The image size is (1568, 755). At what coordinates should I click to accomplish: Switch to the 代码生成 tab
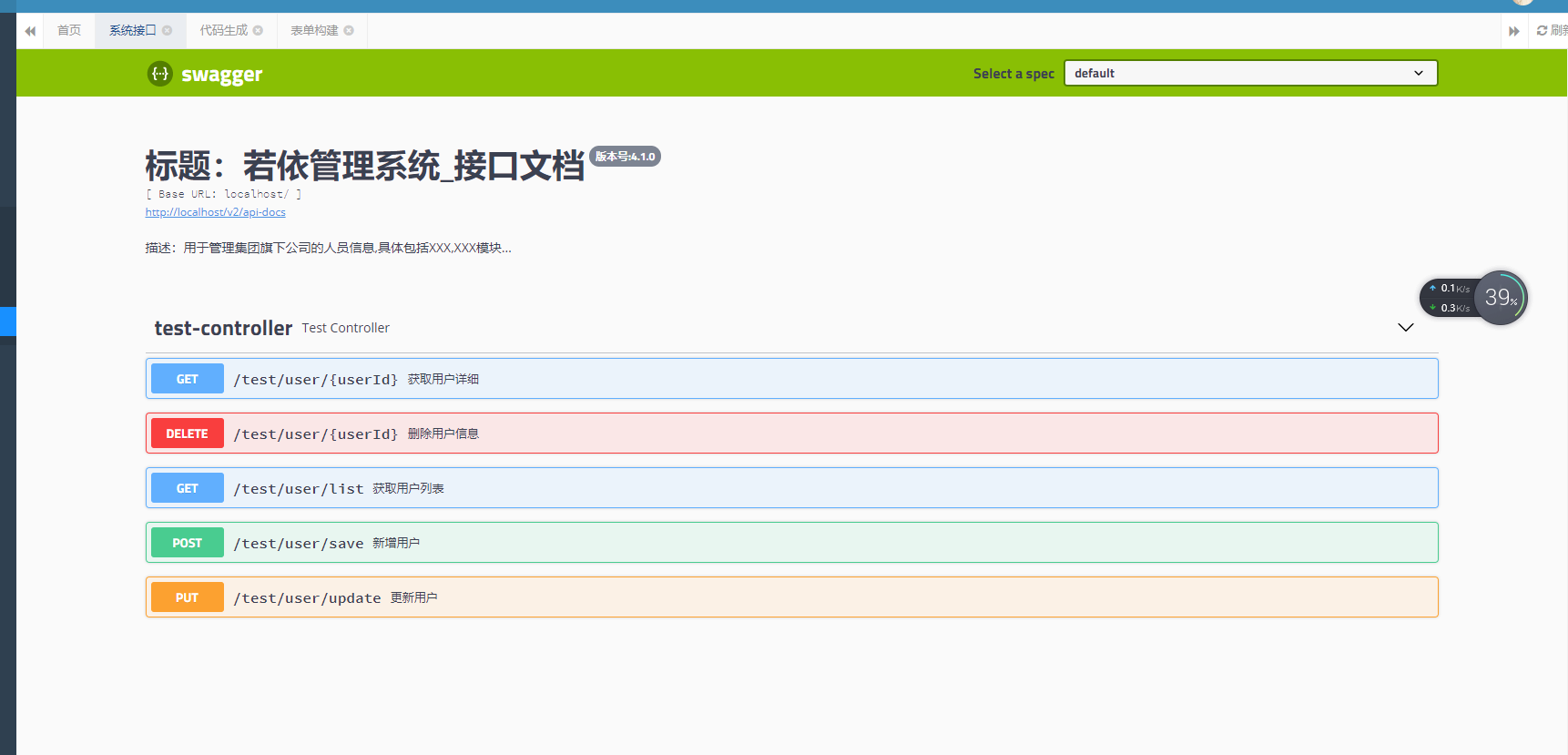[224, 31]
